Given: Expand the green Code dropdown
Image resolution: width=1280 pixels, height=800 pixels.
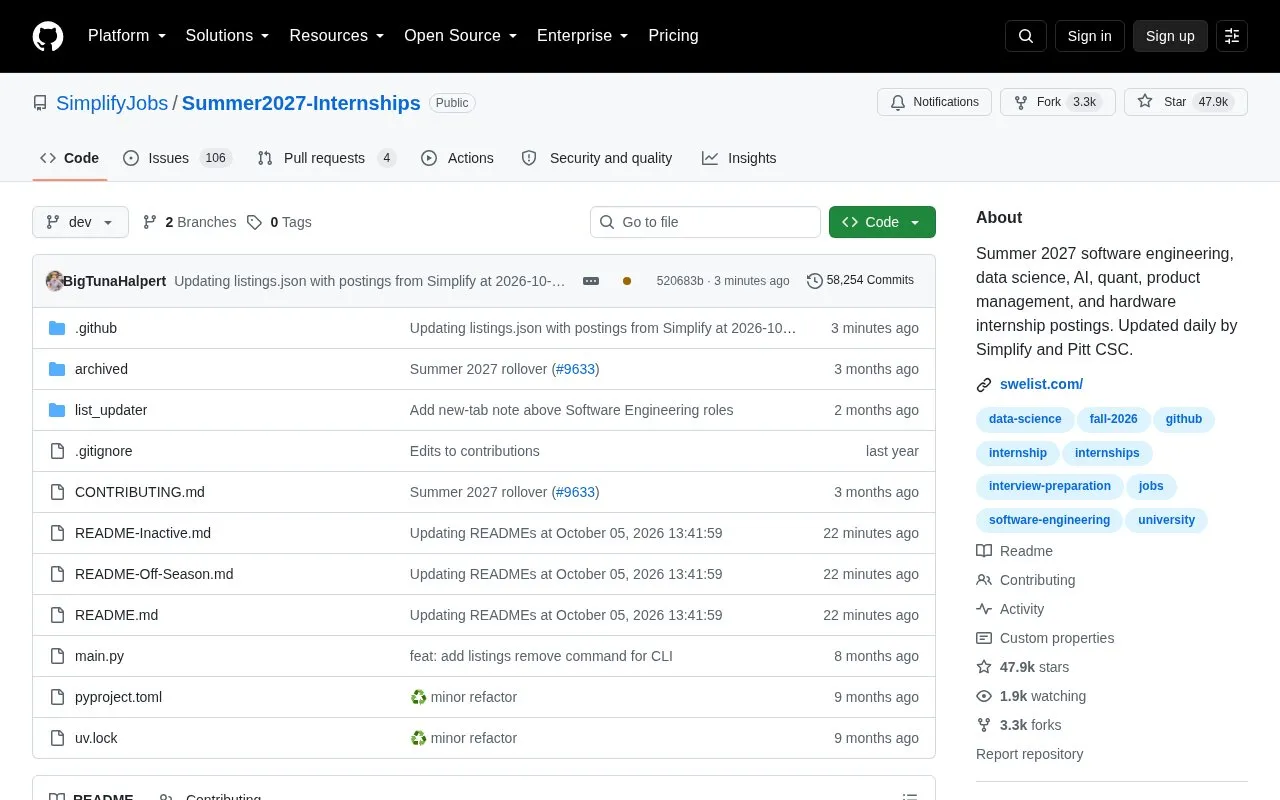Looking at the screenshot, I should tap(882, 222).
